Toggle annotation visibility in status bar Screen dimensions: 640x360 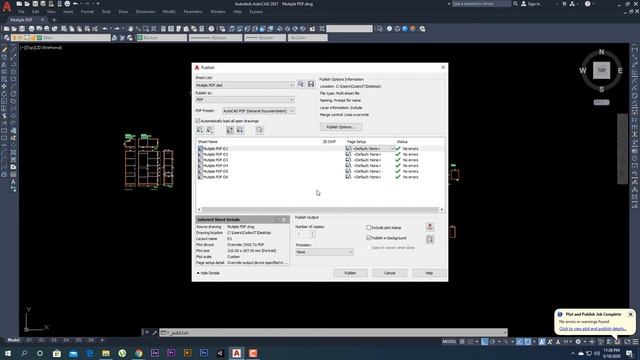pos(542,342)
